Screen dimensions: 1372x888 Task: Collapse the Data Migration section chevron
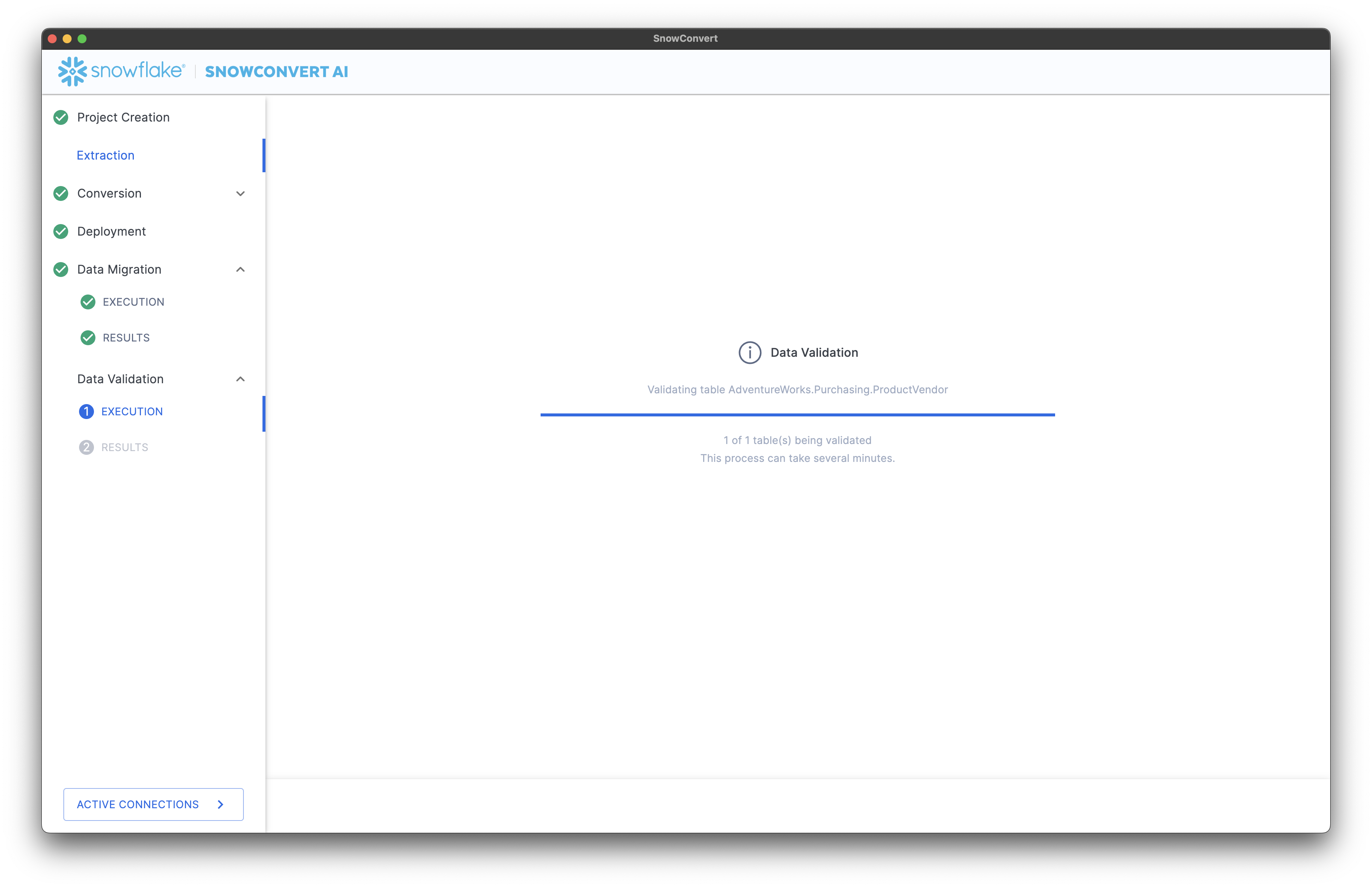[x=240, y=270]
